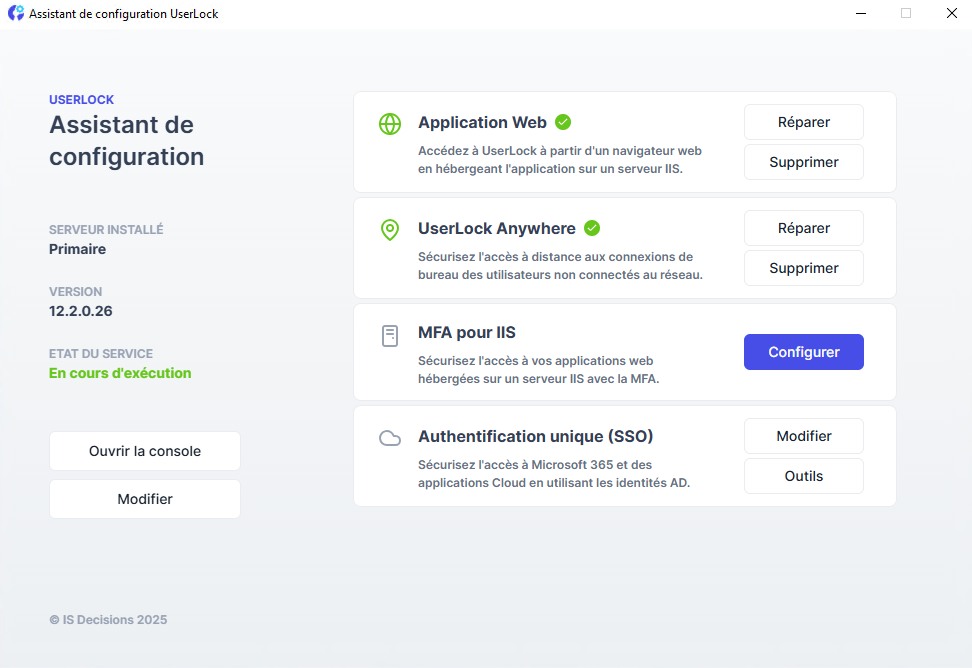Click the Application Web description about IIS hosting
The image size is (972, 668).
[x=560, y=160]
